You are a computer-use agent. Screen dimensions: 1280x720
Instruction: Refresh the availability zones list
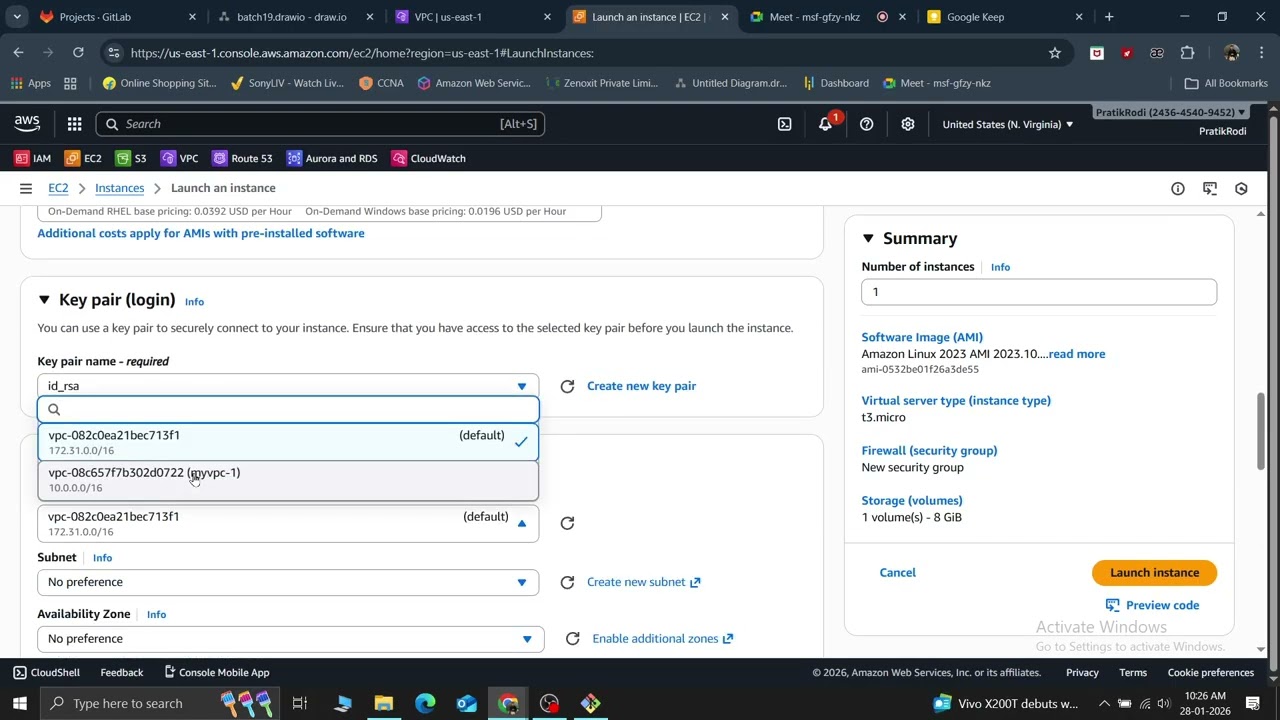[x=572, y=638]
